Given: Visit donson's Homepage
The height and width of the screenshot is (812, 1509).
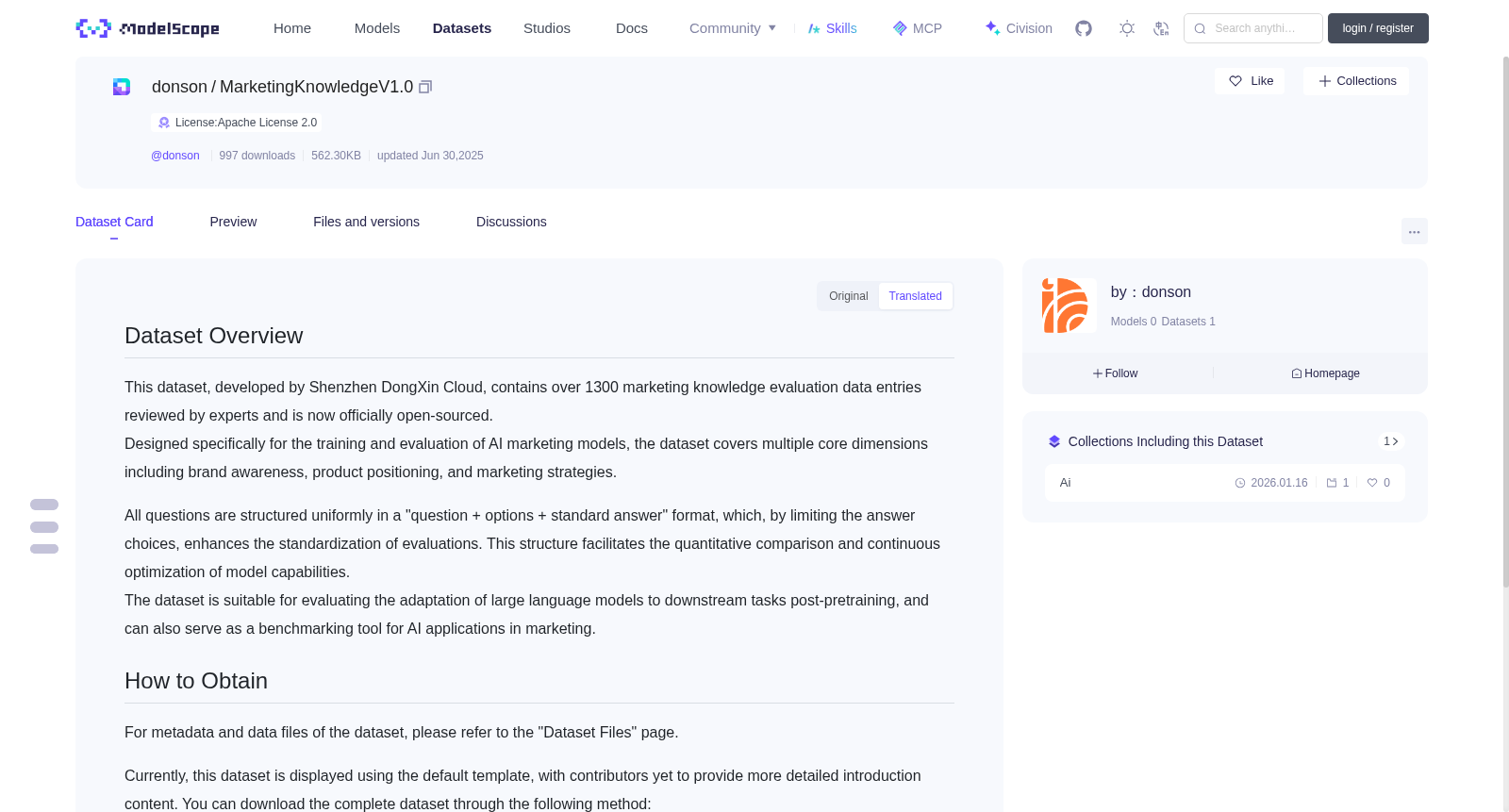Looking at the screenshot, I should 1325,373.
